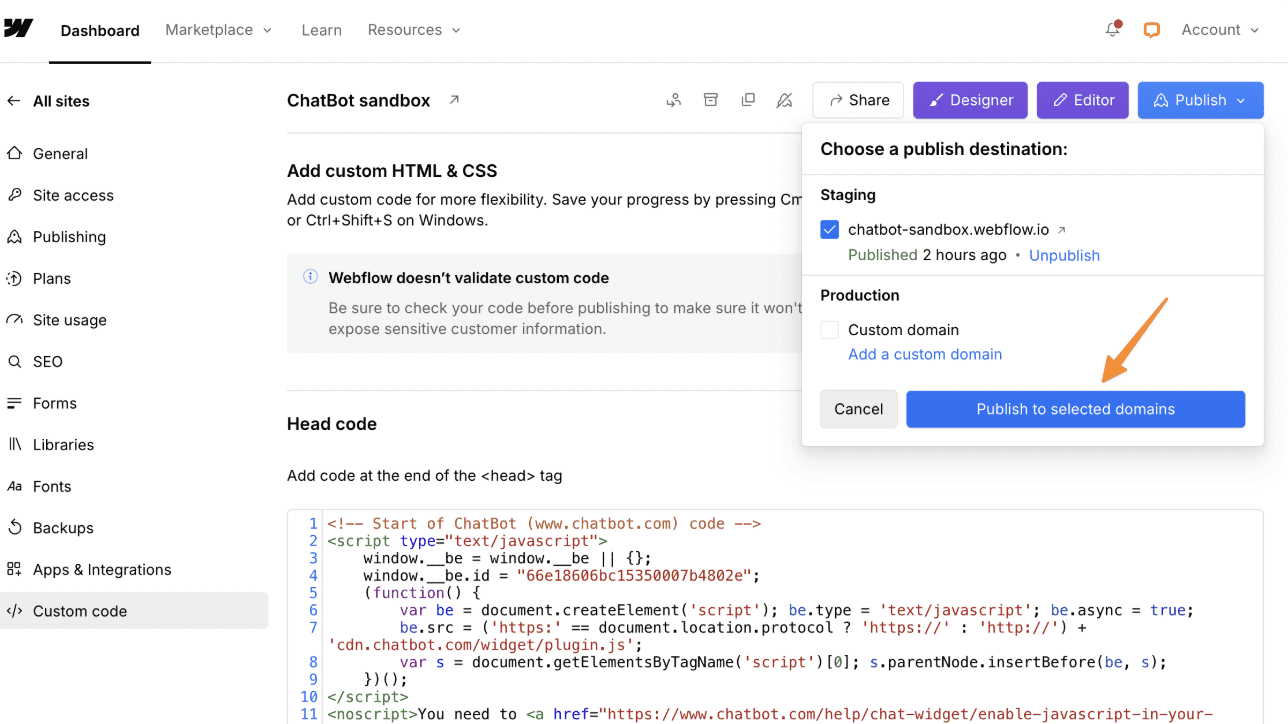Click the SEO magnifier icon
Viewport: 1288px width, 724px height.
click(14, 362)
